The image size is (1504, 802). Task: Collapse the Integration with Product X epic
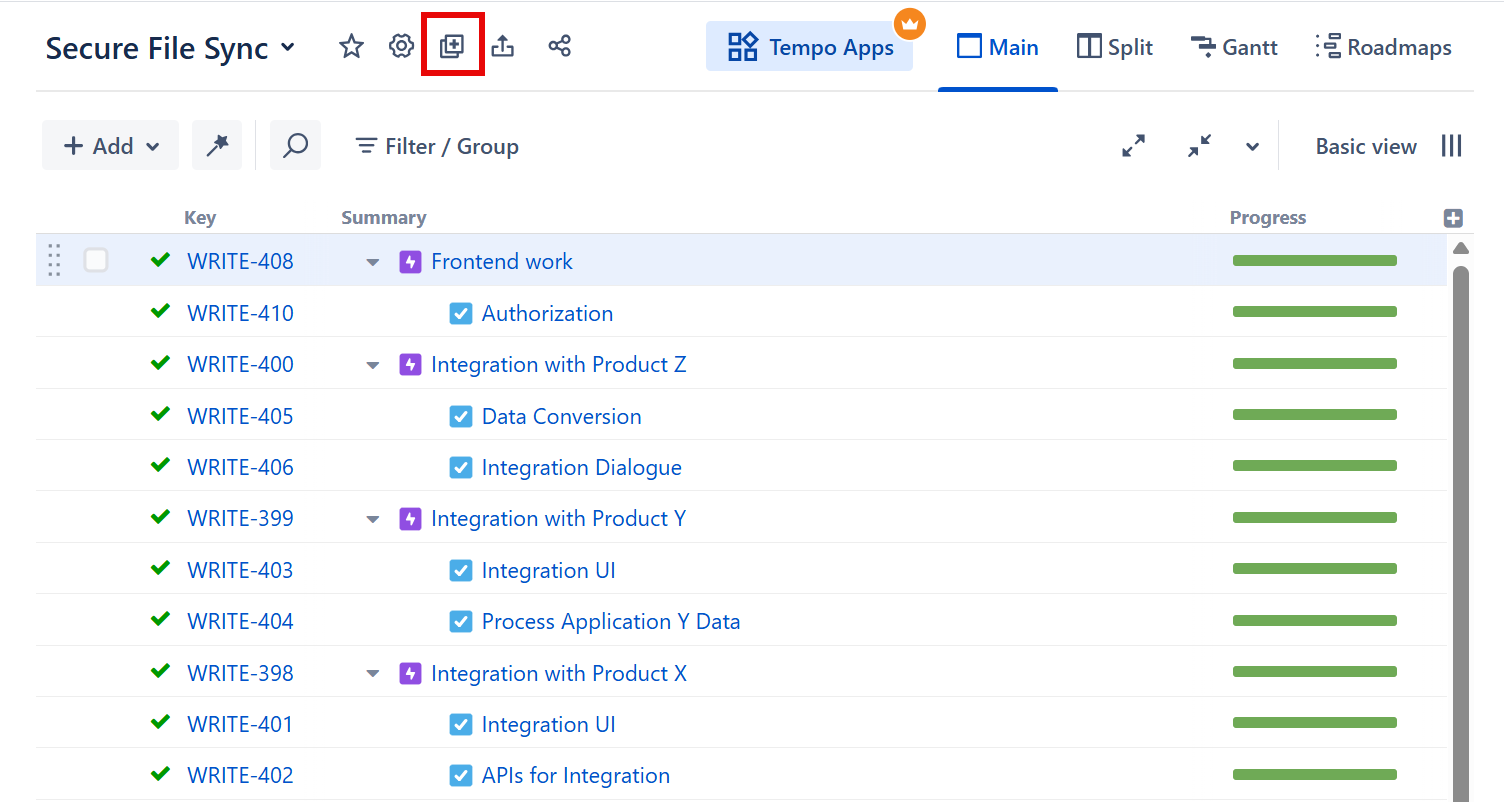(x=372, y=673)
